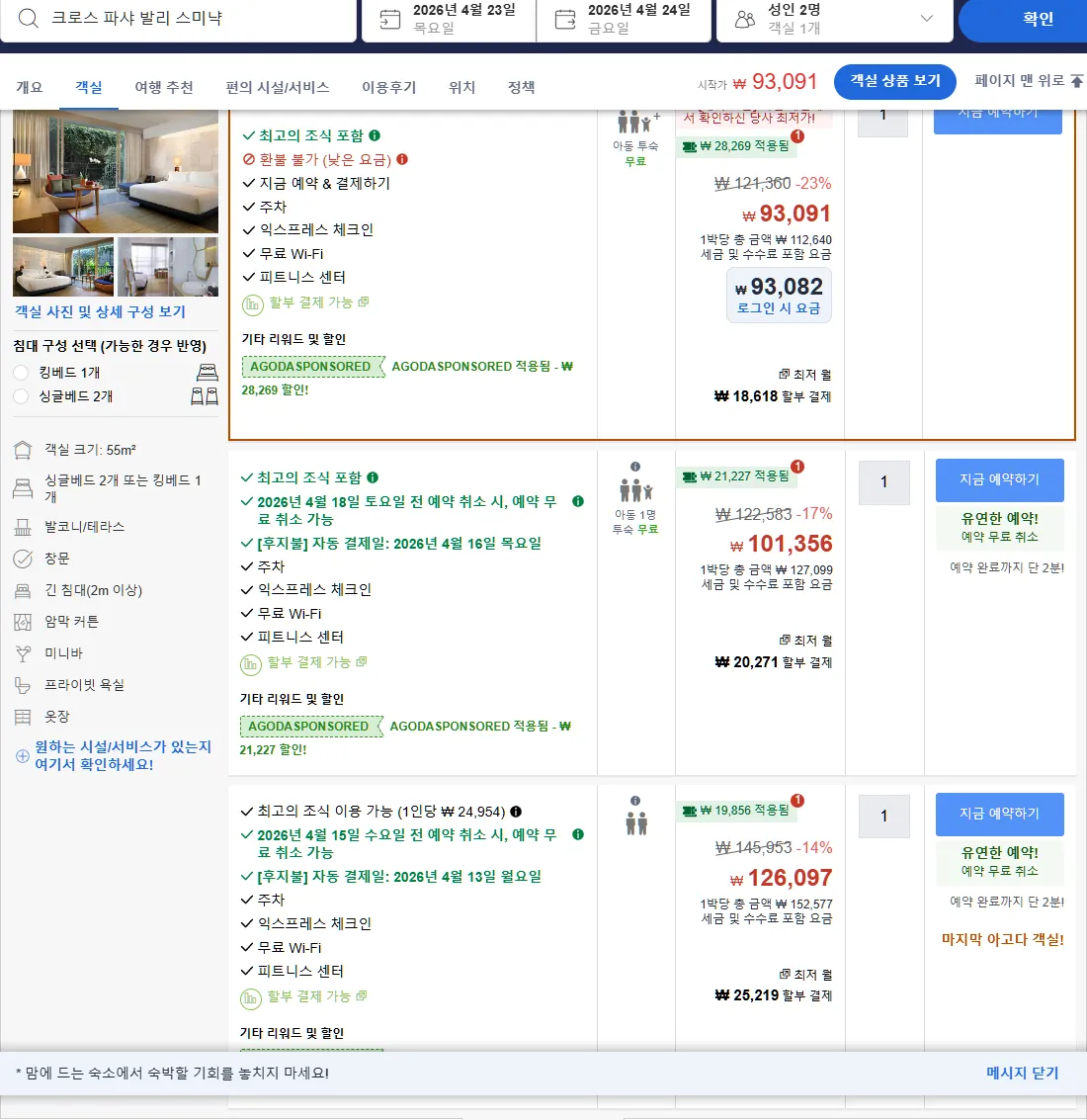The width and height of the screenshot is (1087, 1120).
Task: Click 지금 예약하기 for ₩101,356 offer
Action: tap(999, 480)
